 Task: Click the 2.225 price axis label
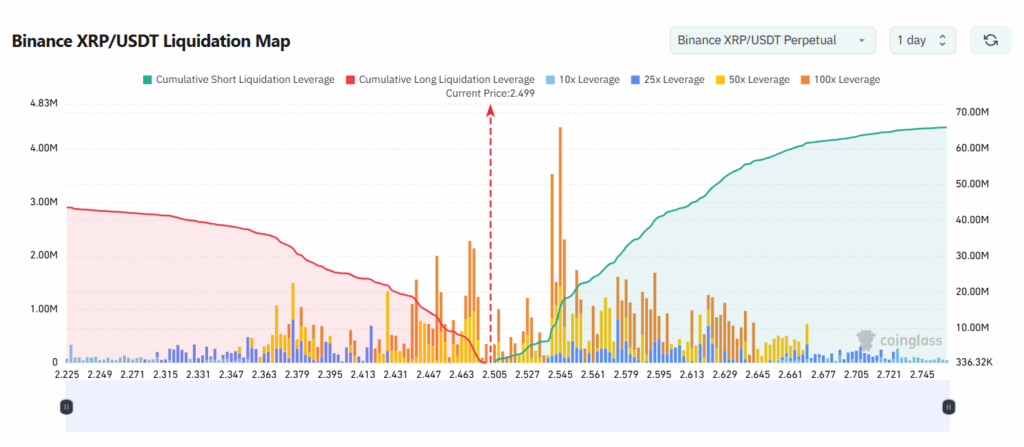[66, 375]
